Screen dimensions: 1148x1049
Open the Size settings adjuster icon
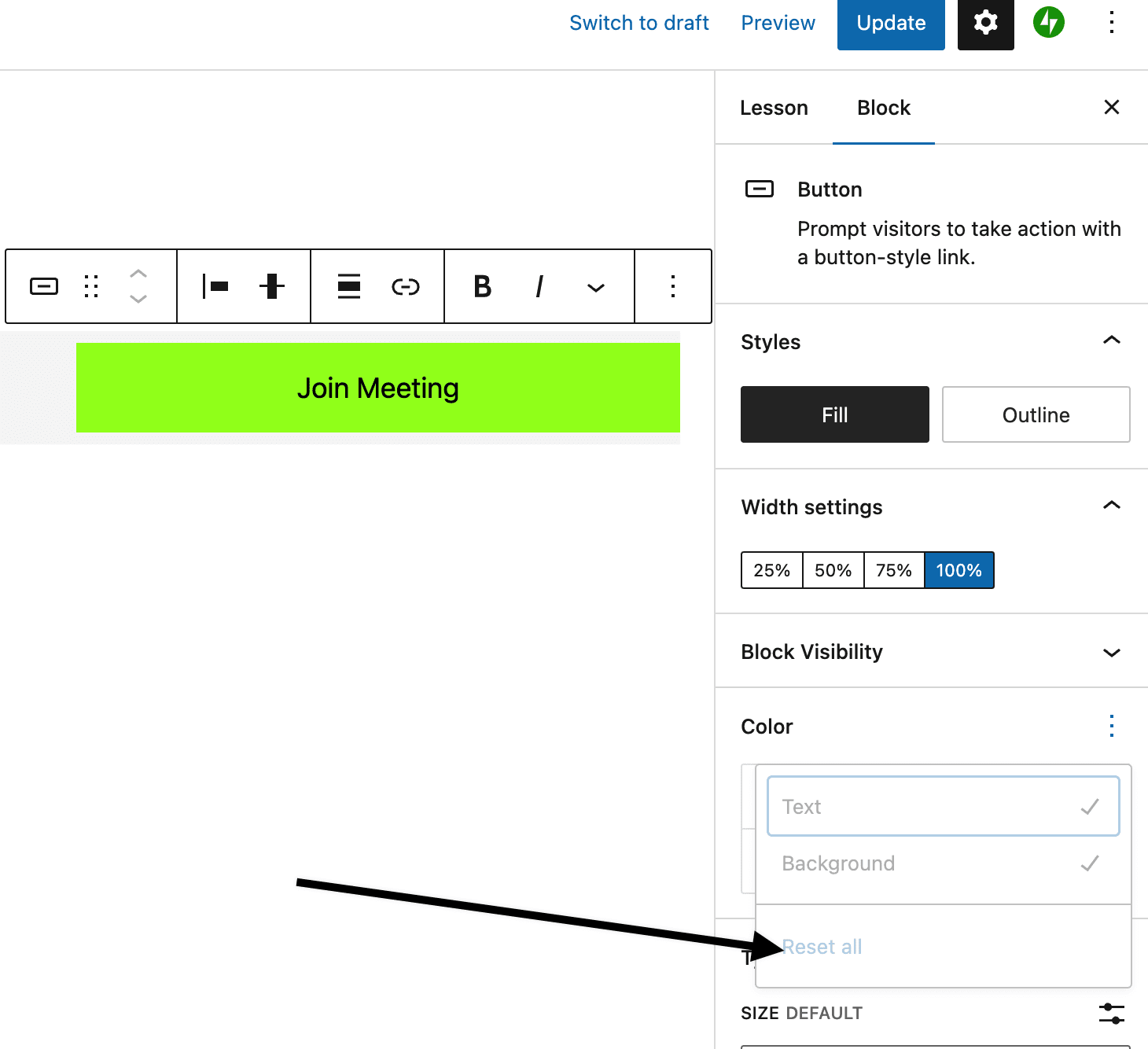(1111, 1013)
